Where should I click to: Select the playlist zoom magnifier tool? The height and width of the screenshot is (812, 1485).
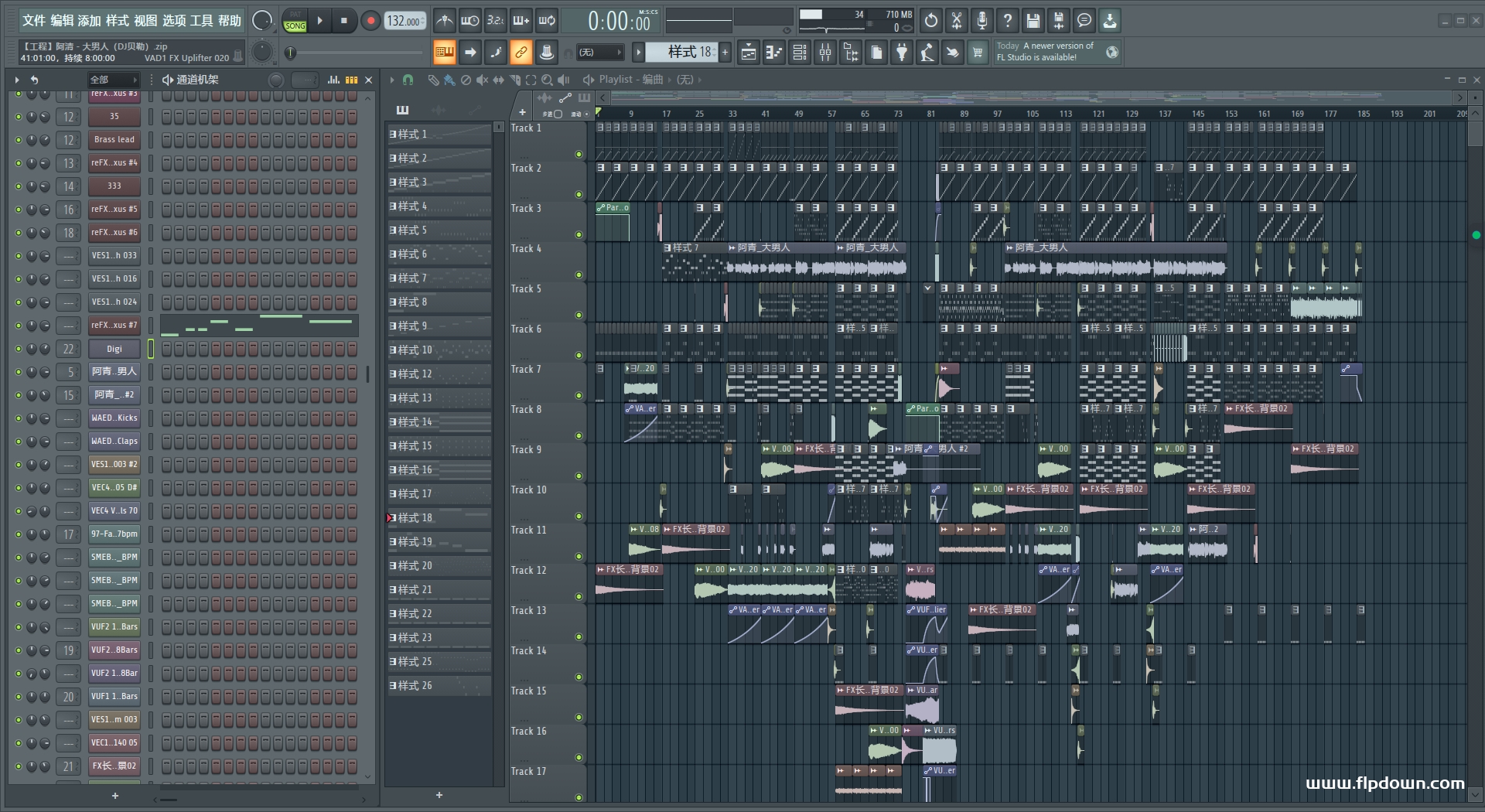[547, 80]
